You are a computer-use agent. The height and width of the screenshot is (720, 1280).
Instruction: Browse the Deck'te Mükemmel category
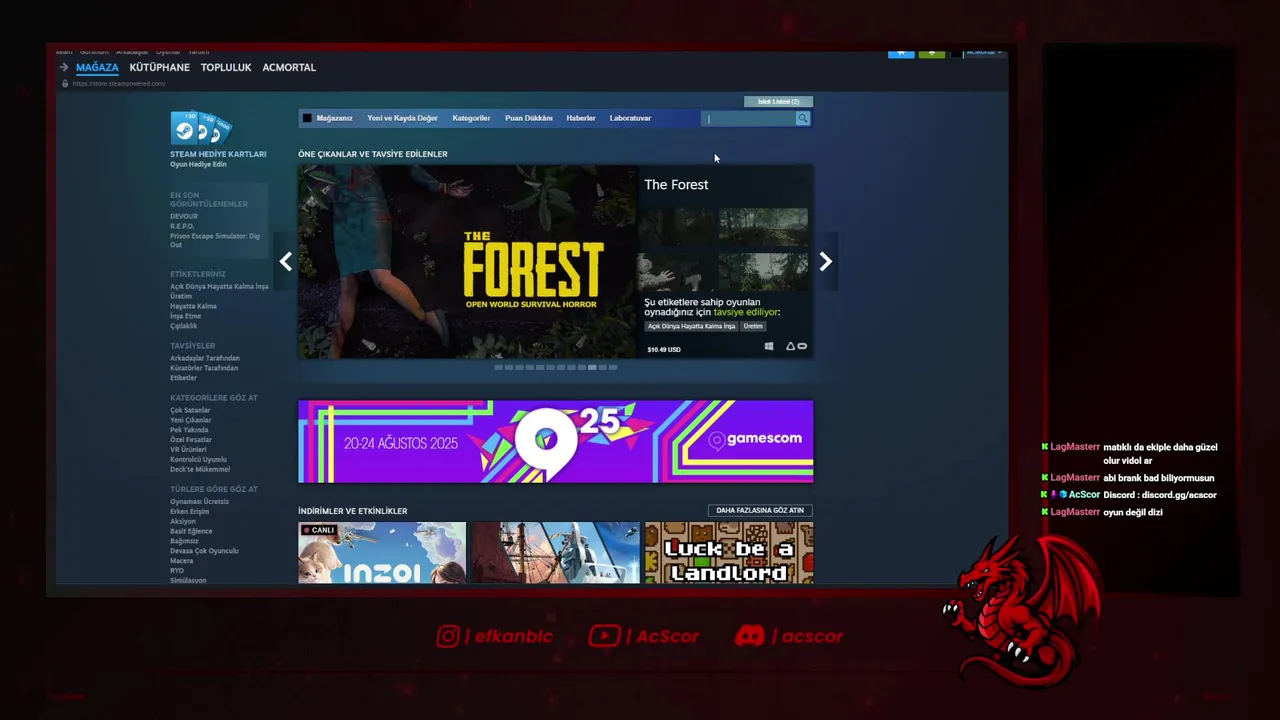click(200, 469)
